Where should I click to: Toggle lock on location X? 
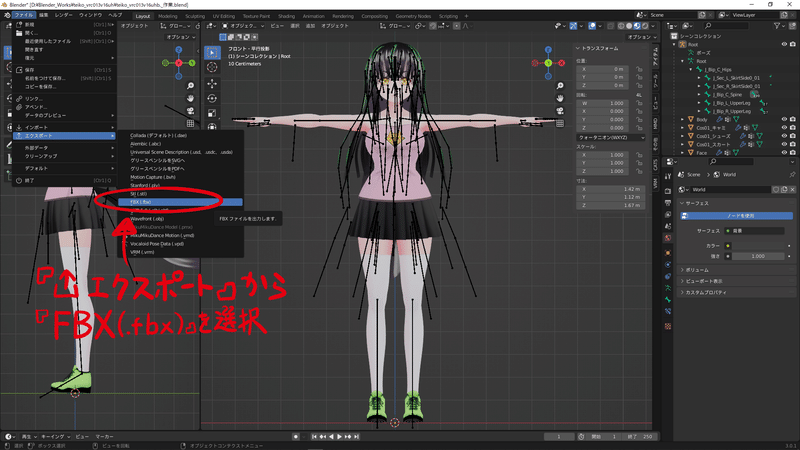(639, 69)
